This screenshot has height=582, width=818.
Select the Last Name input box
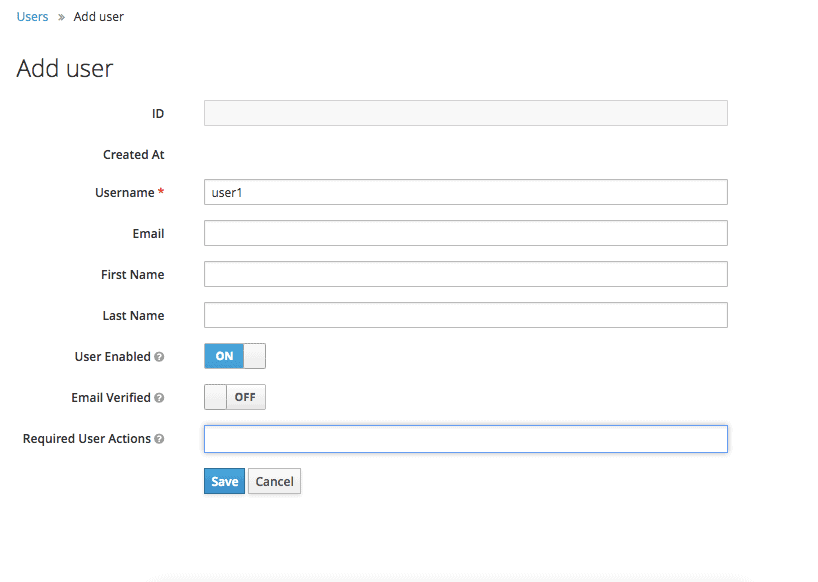coord(465,316)
